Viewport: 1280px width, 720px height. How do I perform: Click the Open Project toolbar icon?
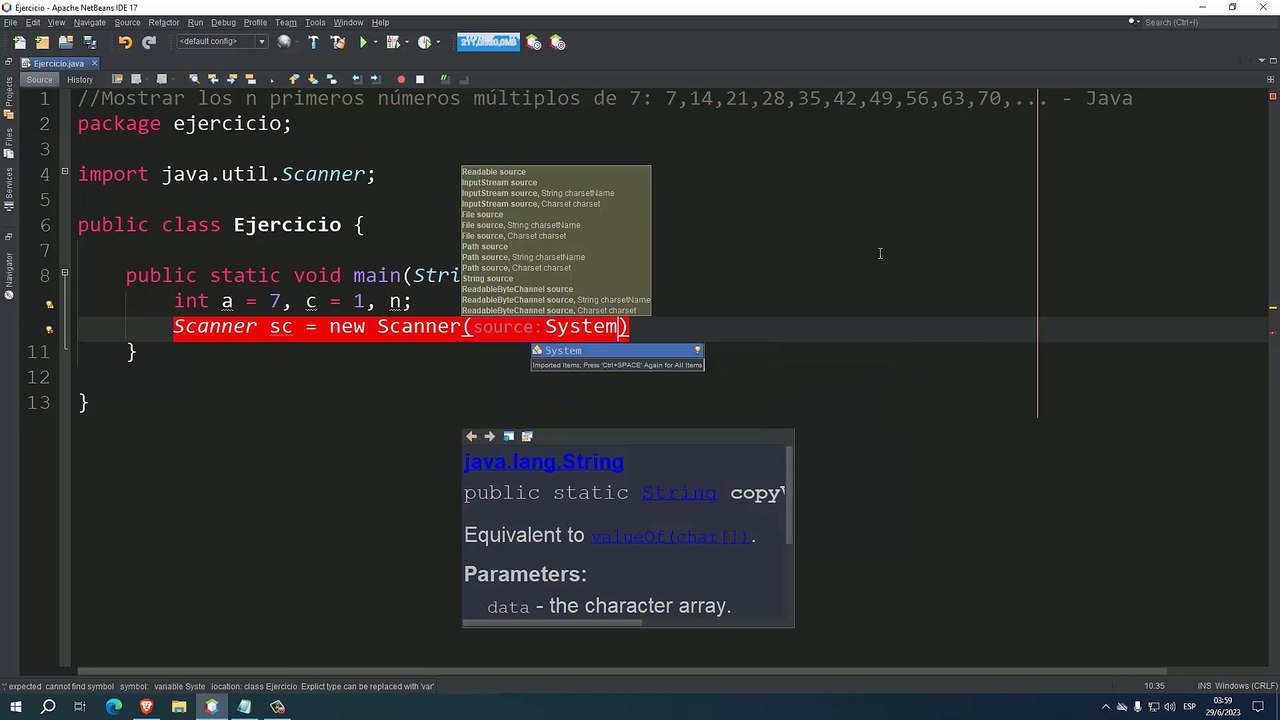[66, 42]
